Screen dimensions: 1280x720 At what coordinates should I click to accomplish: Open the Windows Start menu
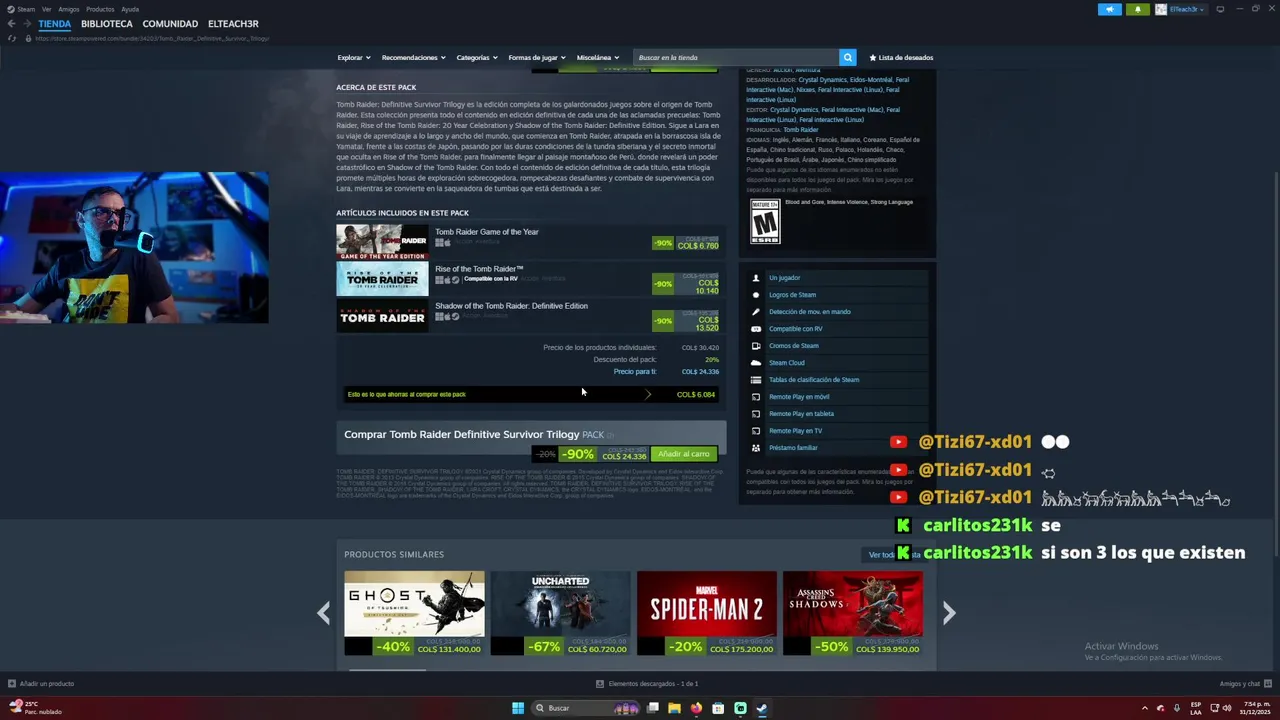click(x=518, y=708)
